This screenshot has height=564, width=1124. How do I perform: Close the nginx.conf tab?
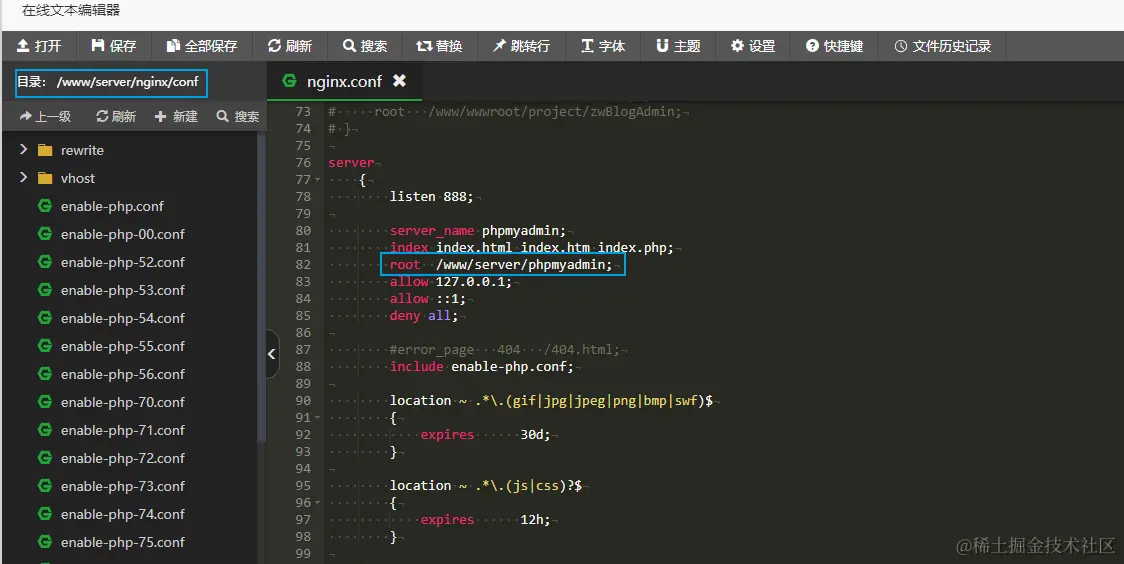pos(399,81)
